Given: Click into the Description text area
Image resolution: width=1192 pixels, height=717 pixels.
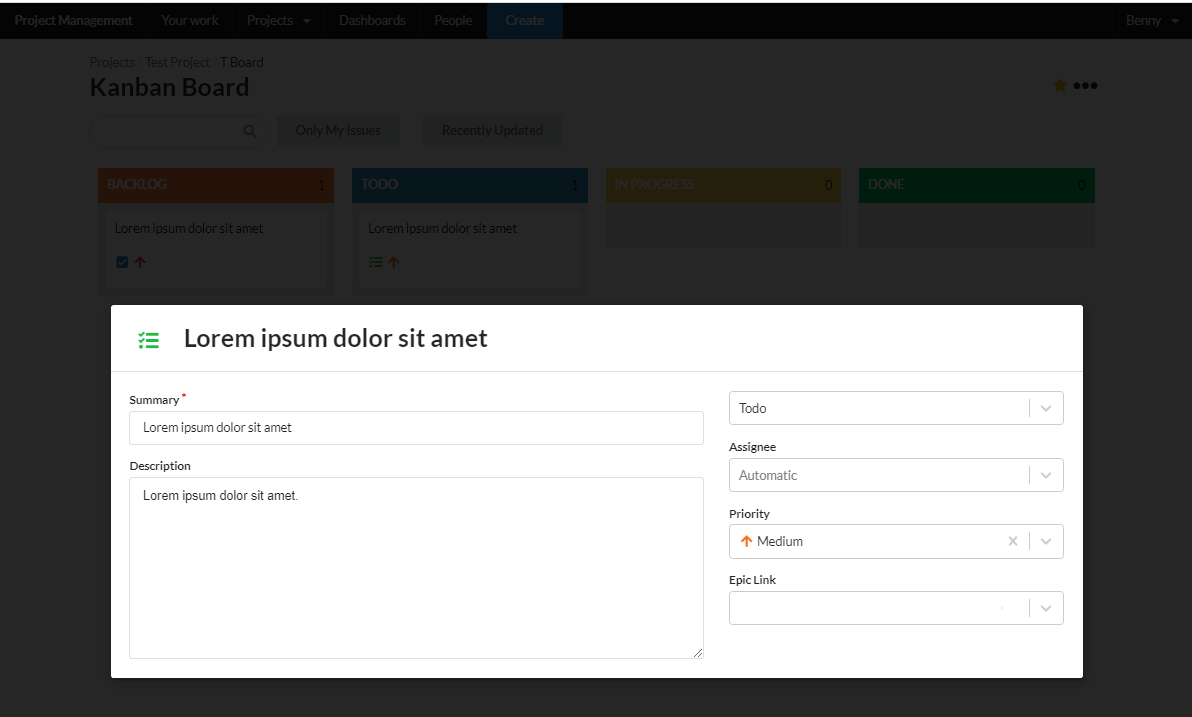Looking at the screenshot, I should 416,568.
